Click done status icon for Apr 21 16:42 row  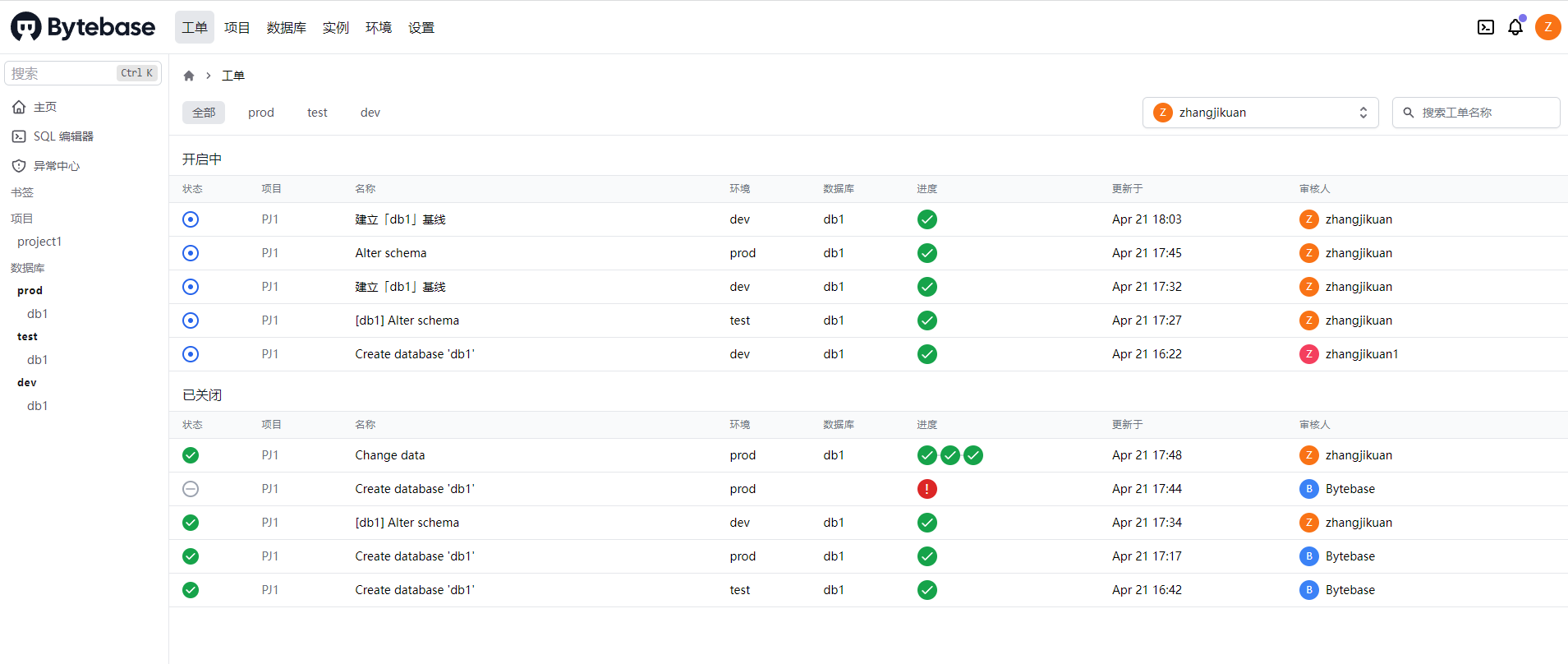coord(191,590)
